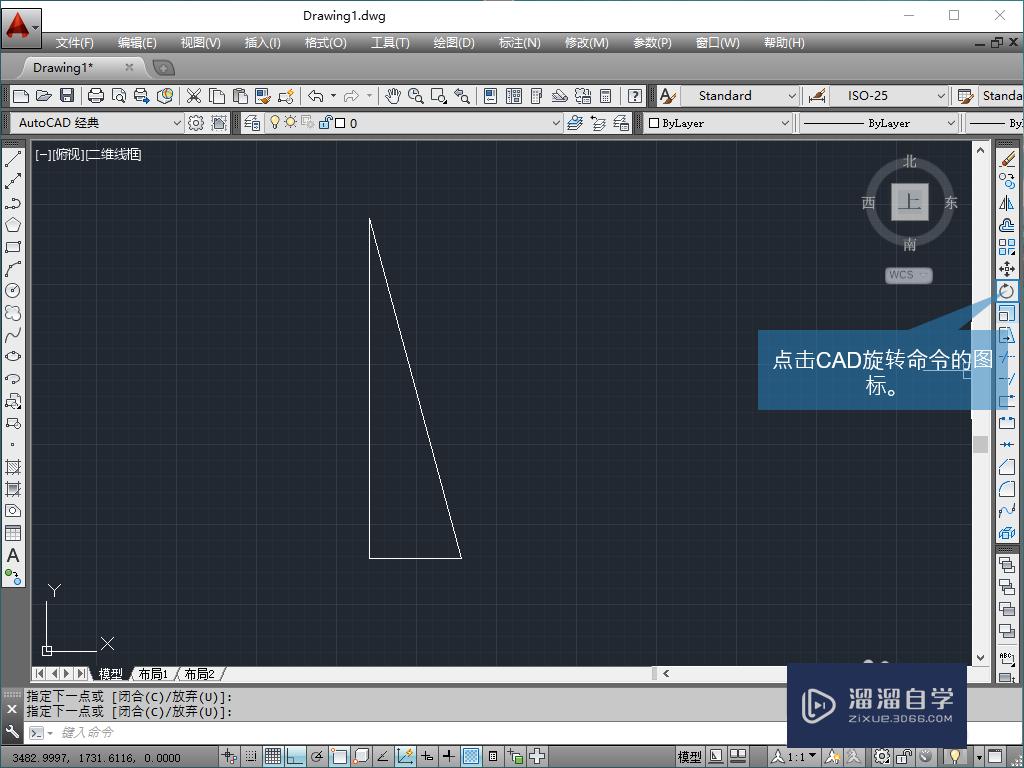Open the Help question mark icon

tap(634, 96)
